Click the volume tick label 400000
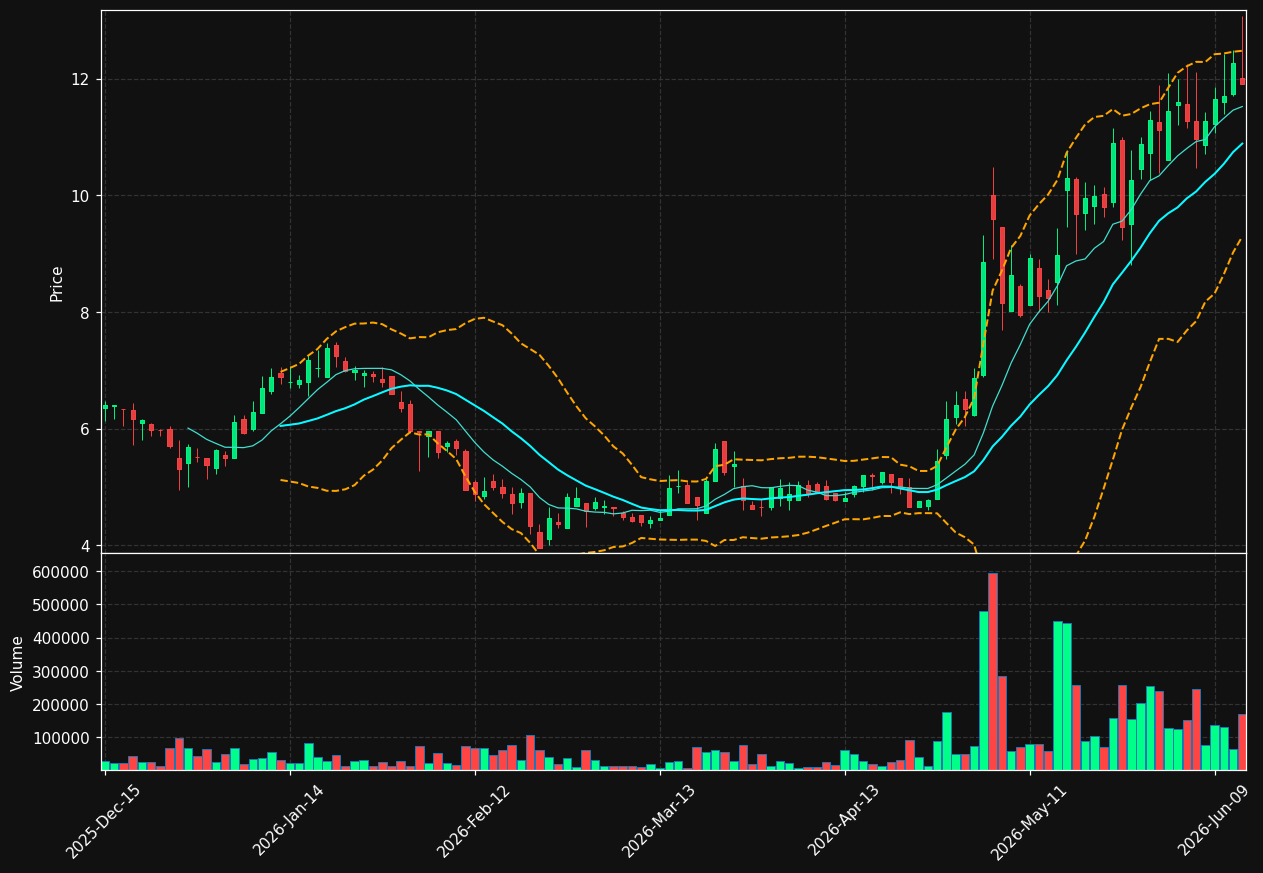Screen dimensions: 1263x873 62,638
